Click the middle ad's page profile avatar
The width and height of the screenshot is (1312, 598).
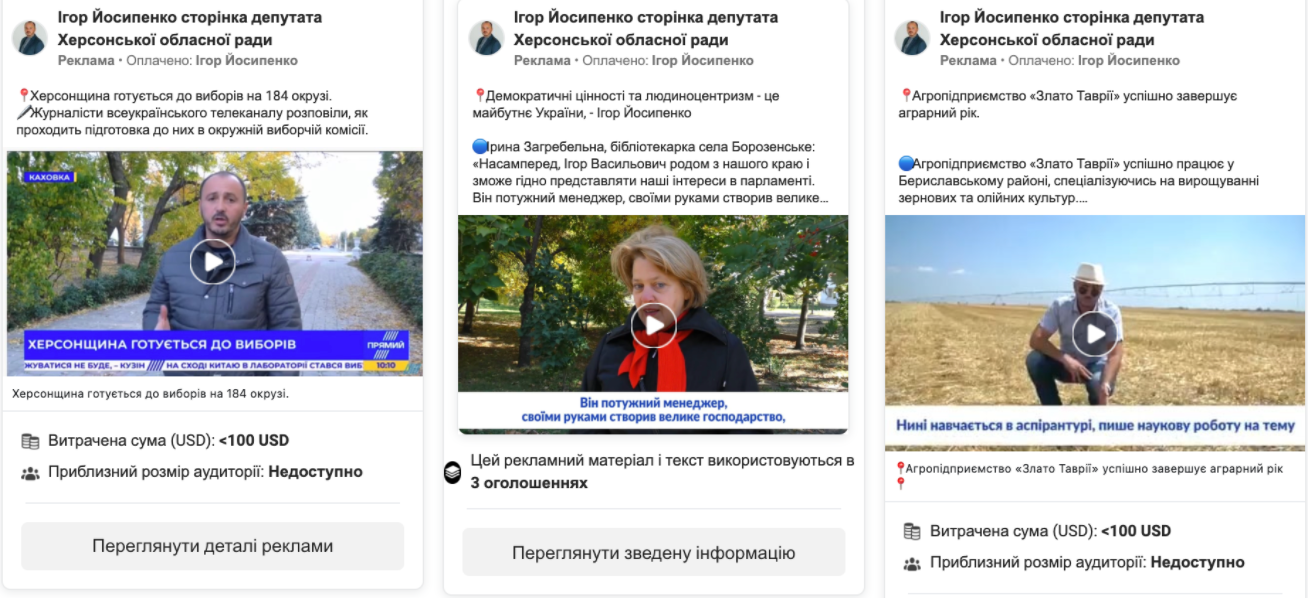pos(486,37)
